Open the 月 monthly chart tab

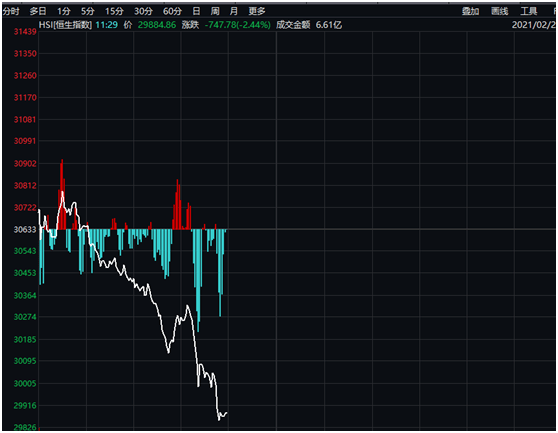tap(233, 11)
